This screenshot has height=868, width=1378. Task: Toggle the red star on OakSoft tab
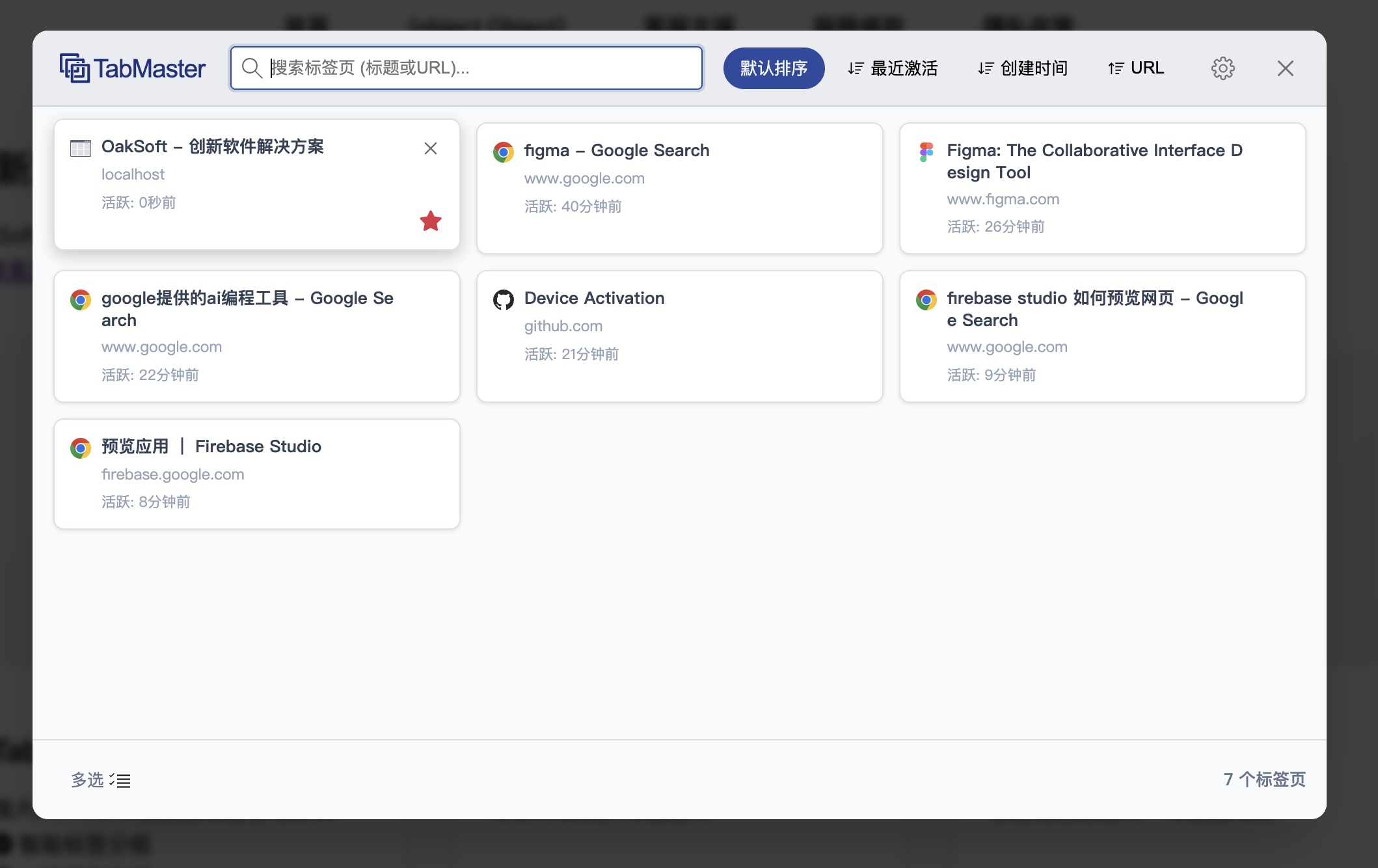point(430,221)
